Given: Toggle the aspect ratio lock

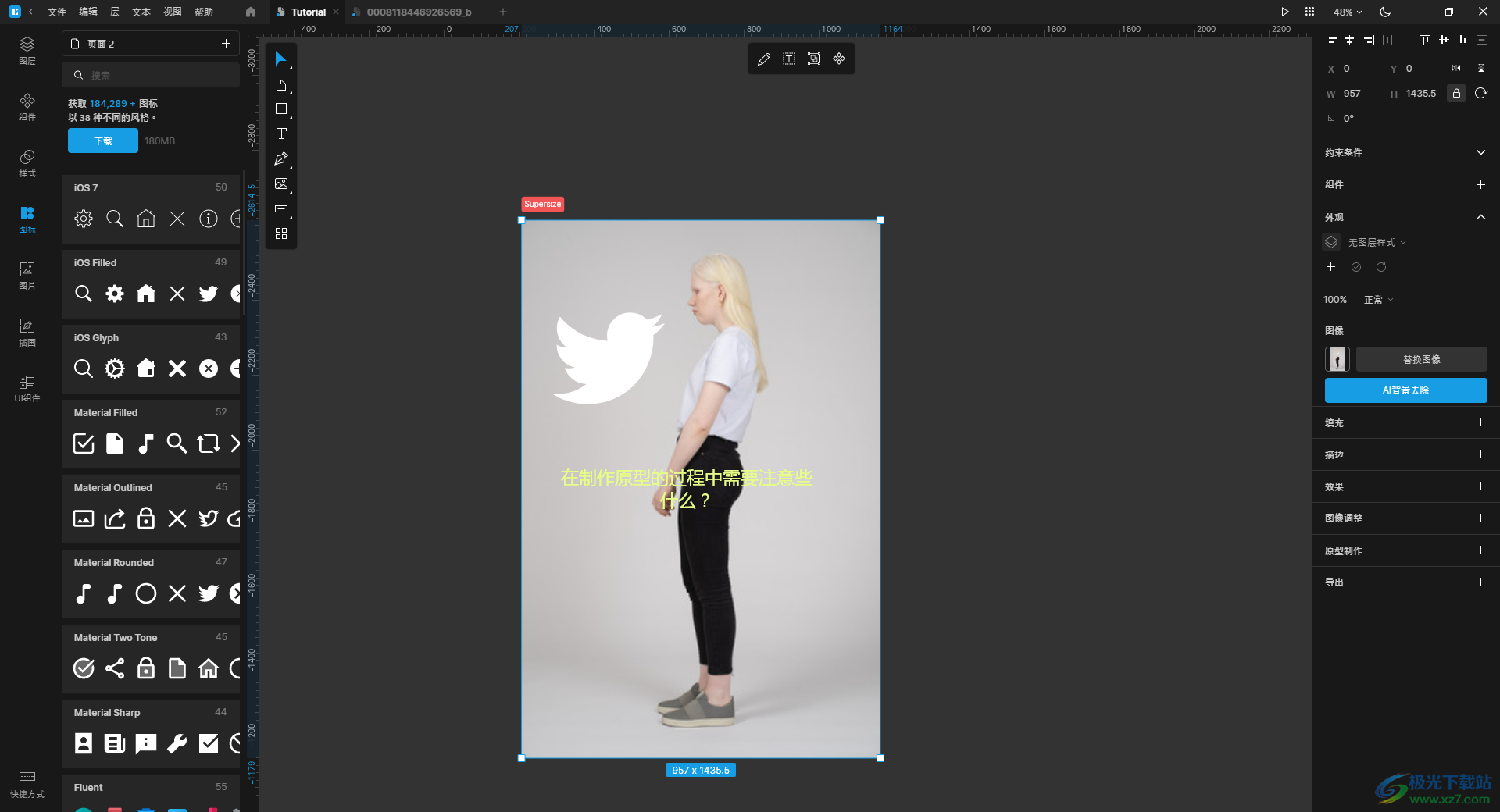Looking at the screenshot, I should (1456, 94).
